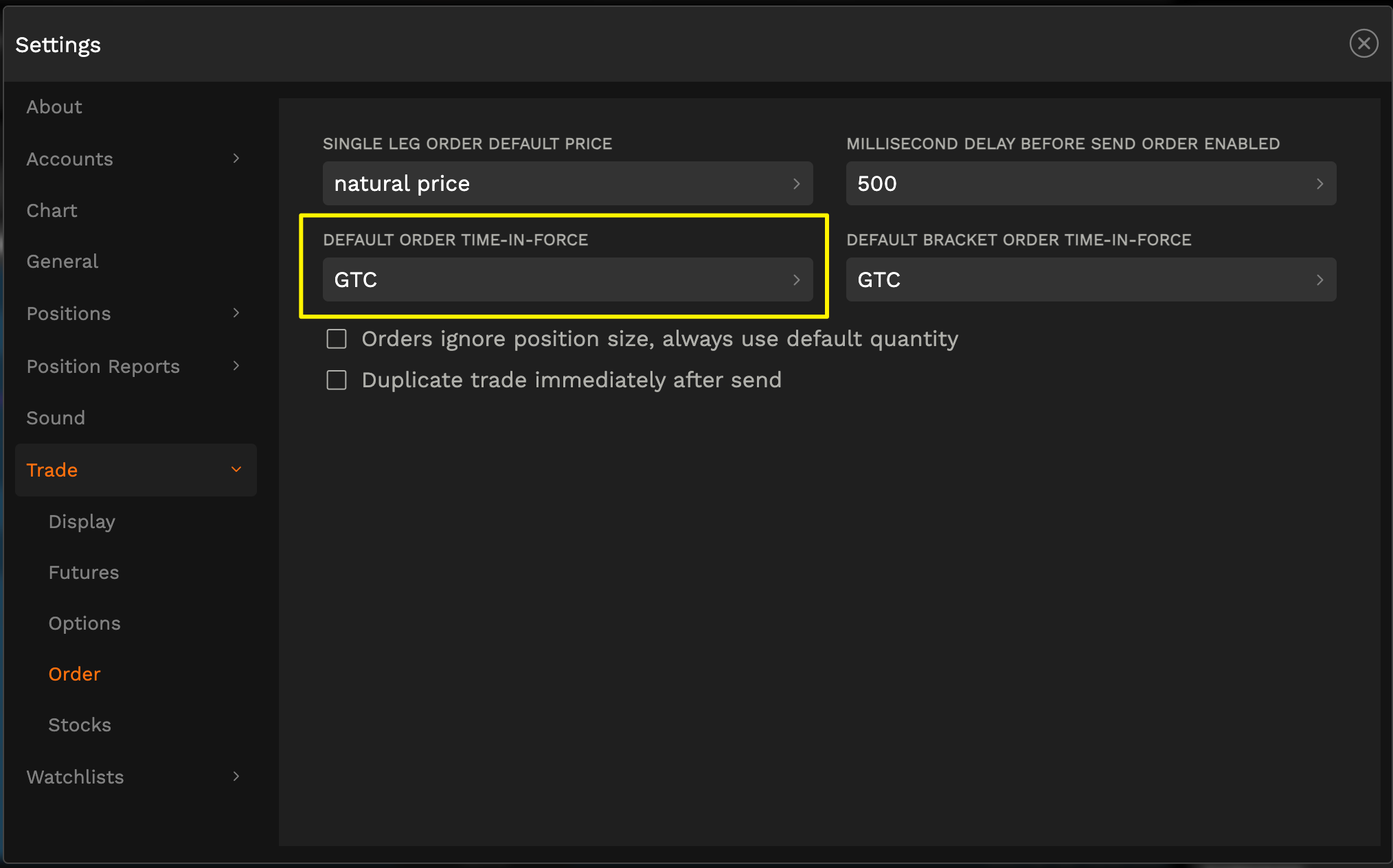Expand the Accounts section
1393x868 pixels.
[135, 159]
